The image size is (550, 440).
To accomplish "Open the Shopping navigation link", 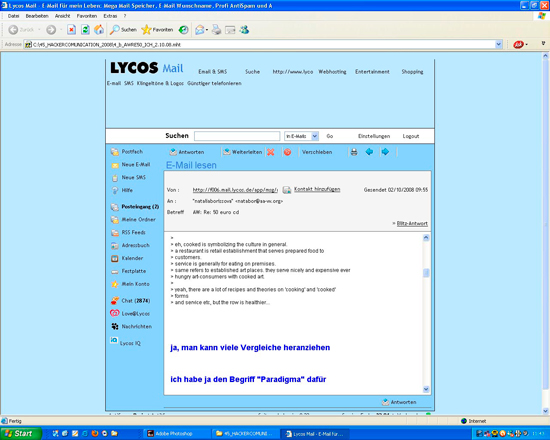I will tap(412, 72).
